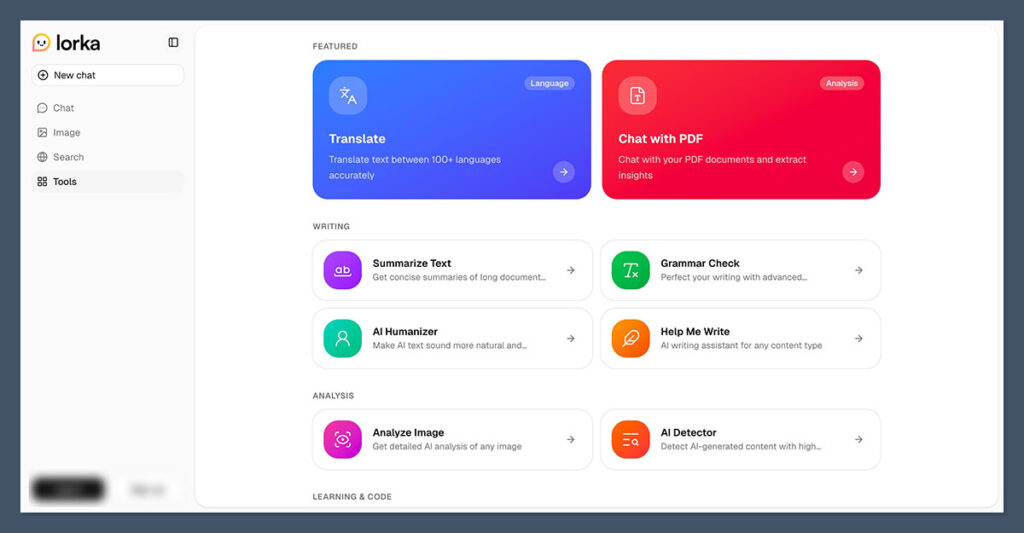Click 'Make AI text sound more natural' text
Viewport: 1024px width, 533px height.
449,346
